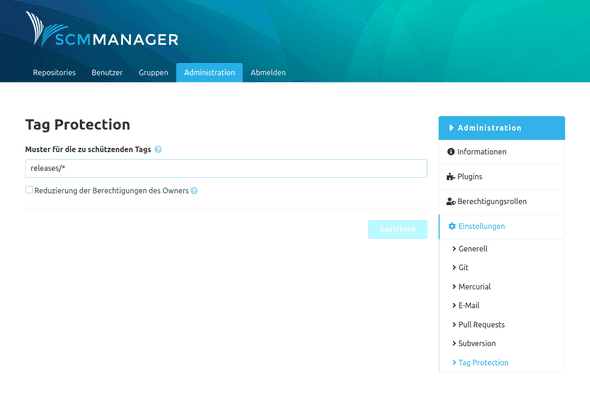The width and height of the screenshot is (590, 397).
Task: Go to Mercurial settings
Action: [474, 287]
